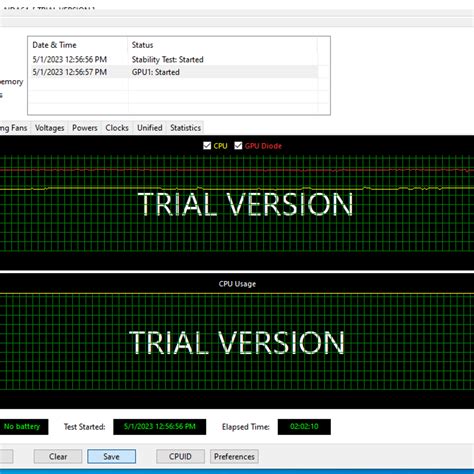Open the Unified tab
Image resolution: width=474 pixels, height=474 pixels.
click(x=150, y=128)
